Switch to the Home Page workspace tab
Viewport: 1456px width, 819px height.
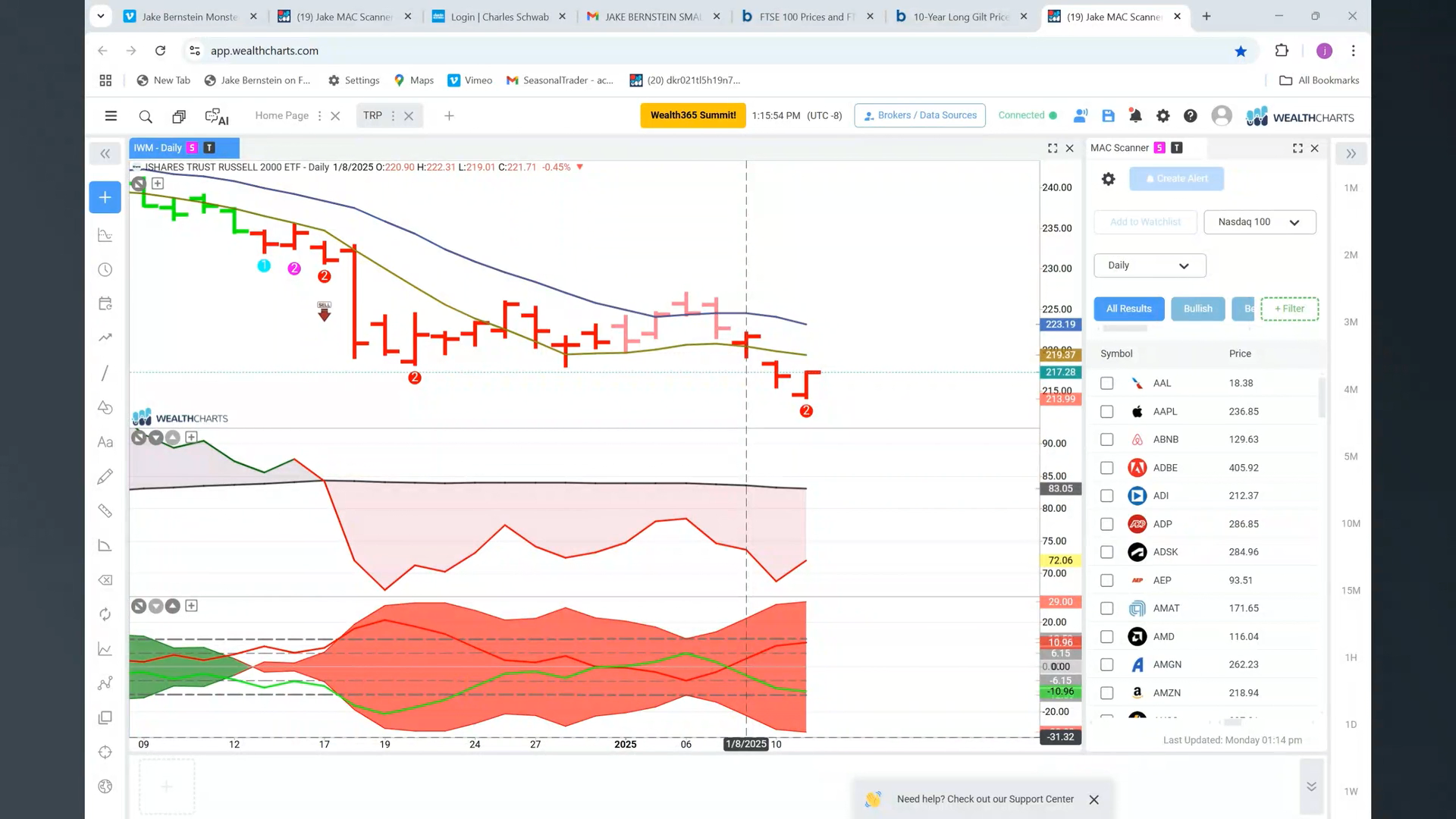(281, 115)
